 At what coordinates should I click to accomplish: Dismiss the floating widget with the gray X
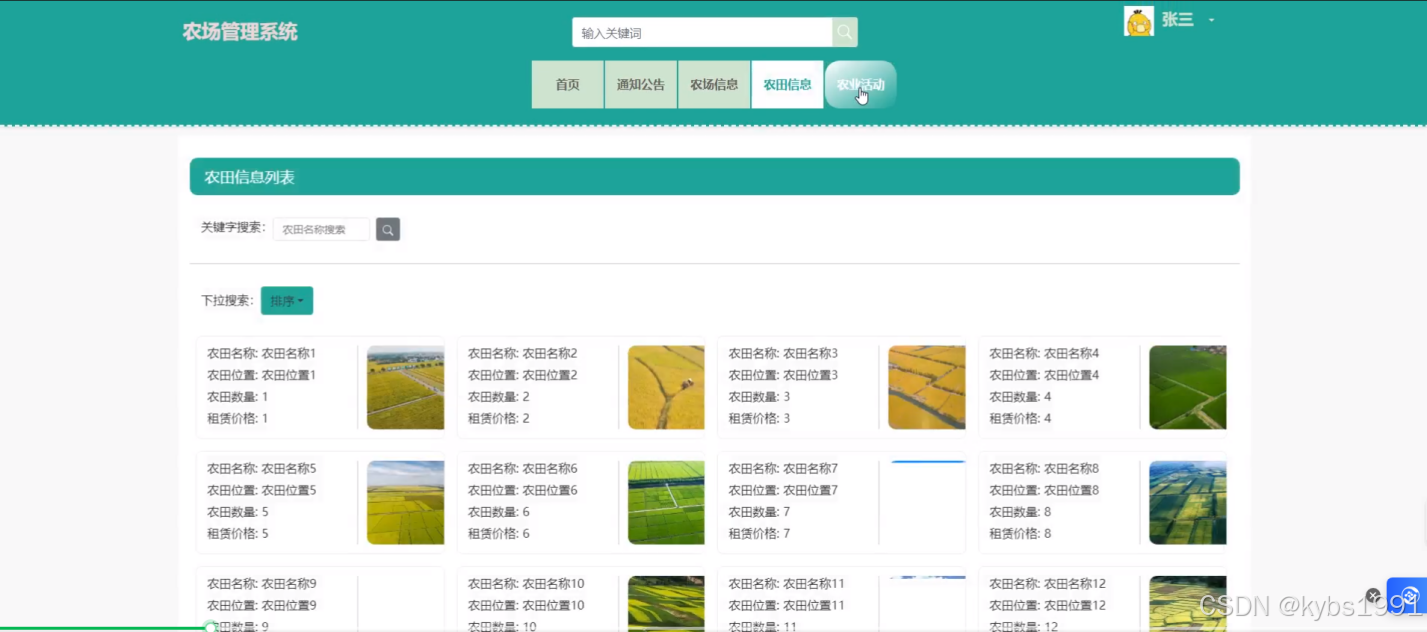click(x=1373, y=596)
